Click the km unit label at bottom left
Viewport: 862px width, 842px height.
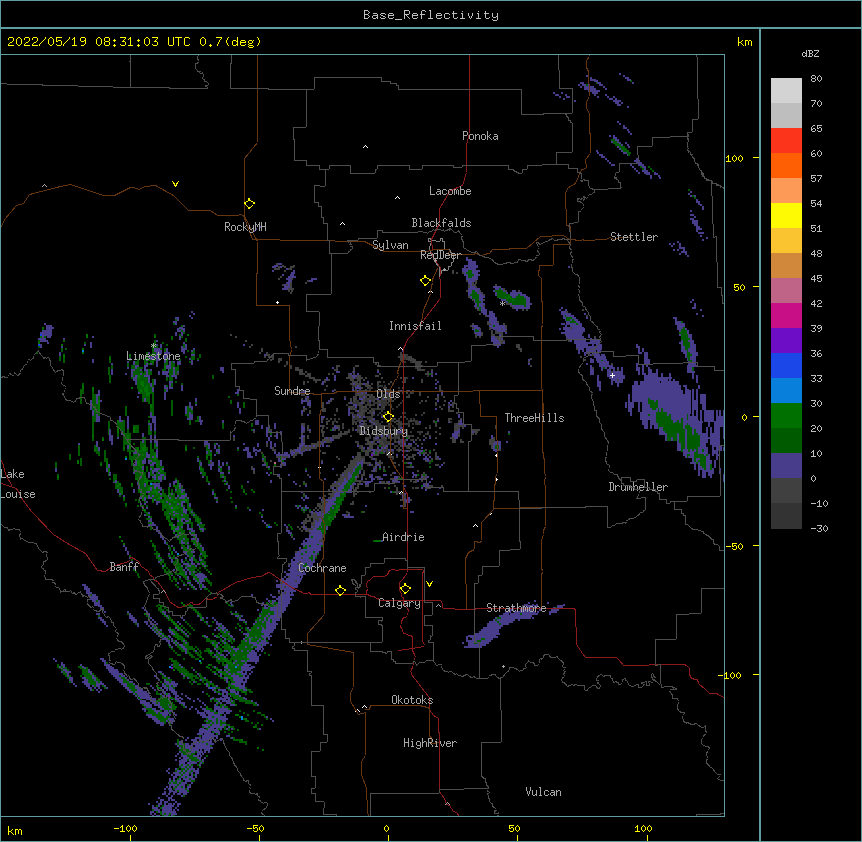(x=15, y=830)
